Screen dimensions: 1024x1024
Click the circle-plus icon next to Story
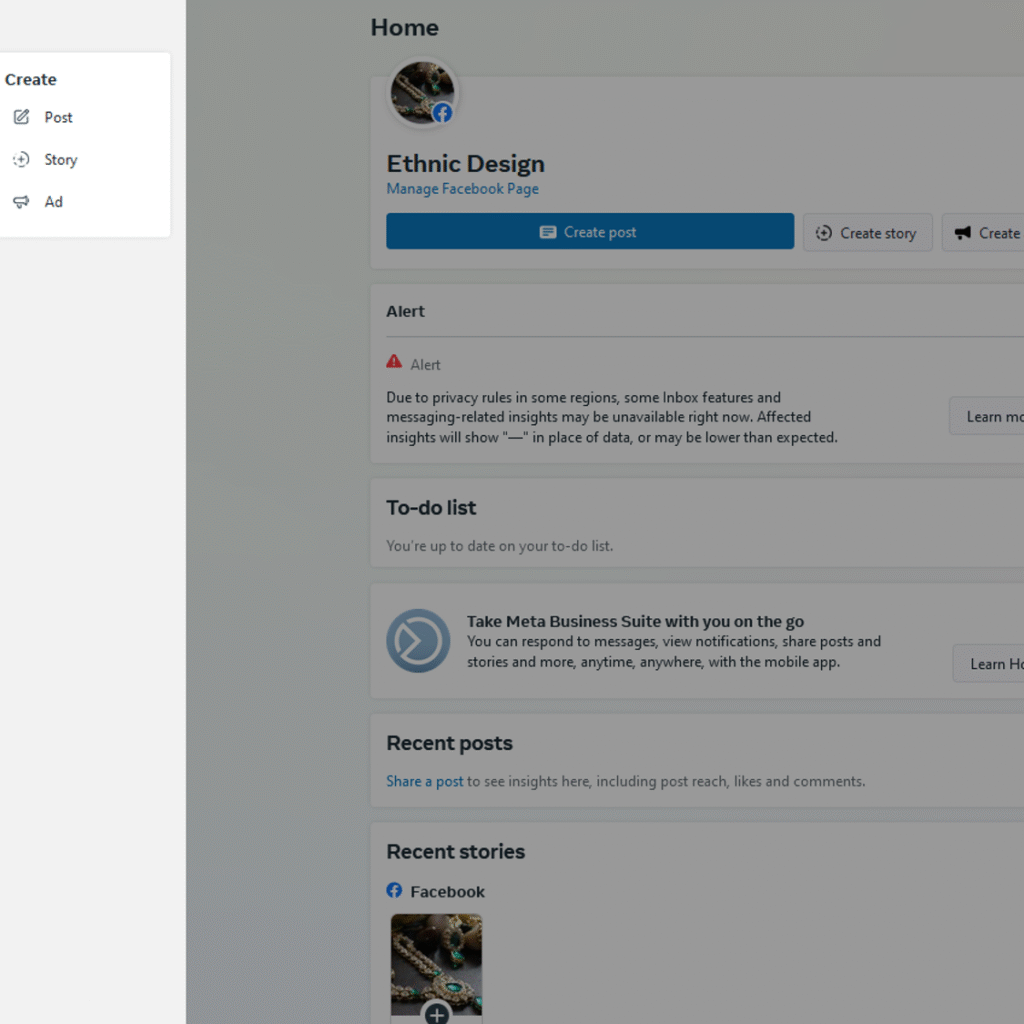coord(21,160)
